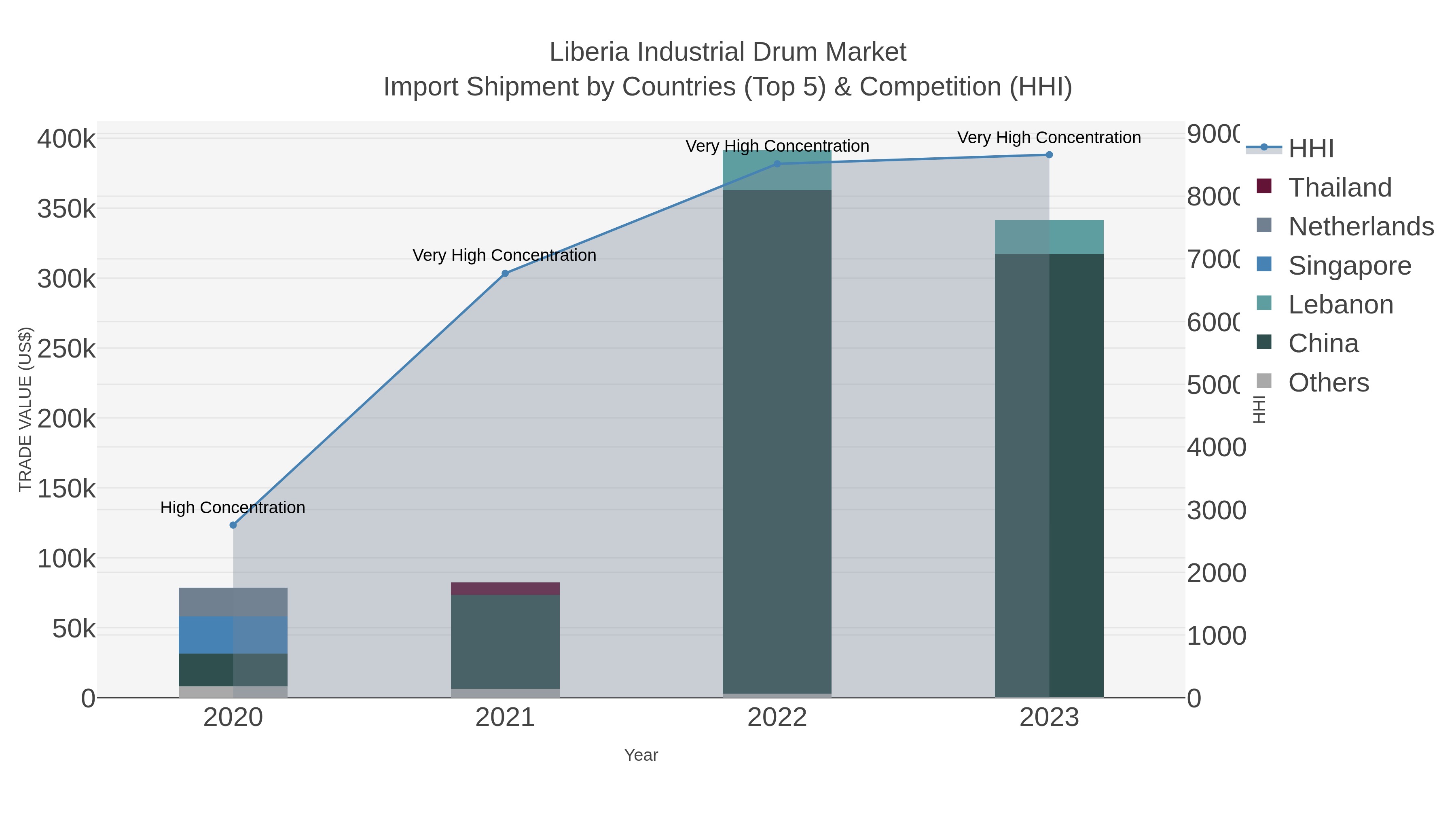Click the Lebanon teal legend swatch

coord(1264,303)
